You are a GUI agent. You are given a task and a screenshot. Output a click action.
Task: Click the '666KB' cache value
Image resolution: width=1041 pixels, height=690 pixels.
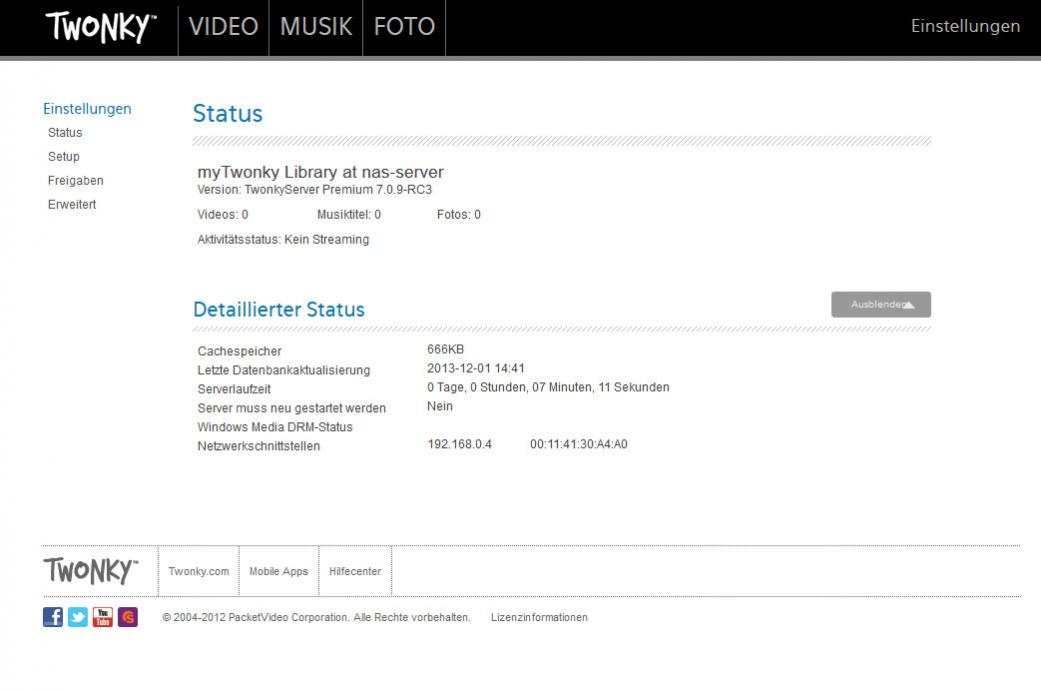(445, 349)
